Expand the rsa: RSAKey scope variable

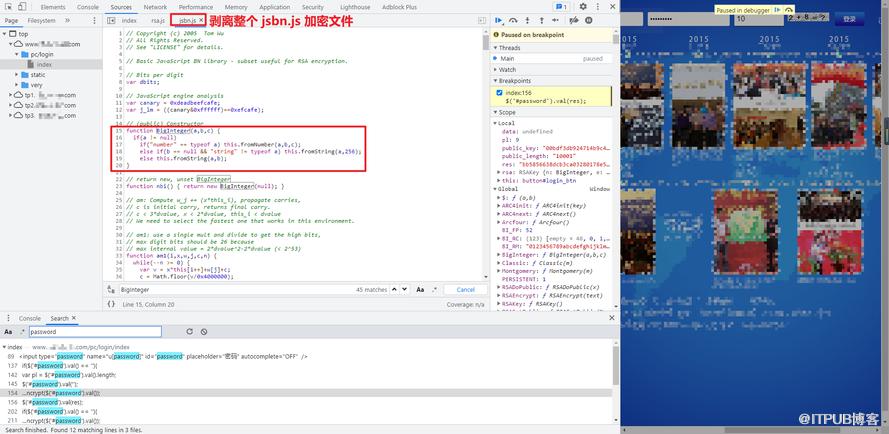tap(499, 172)
